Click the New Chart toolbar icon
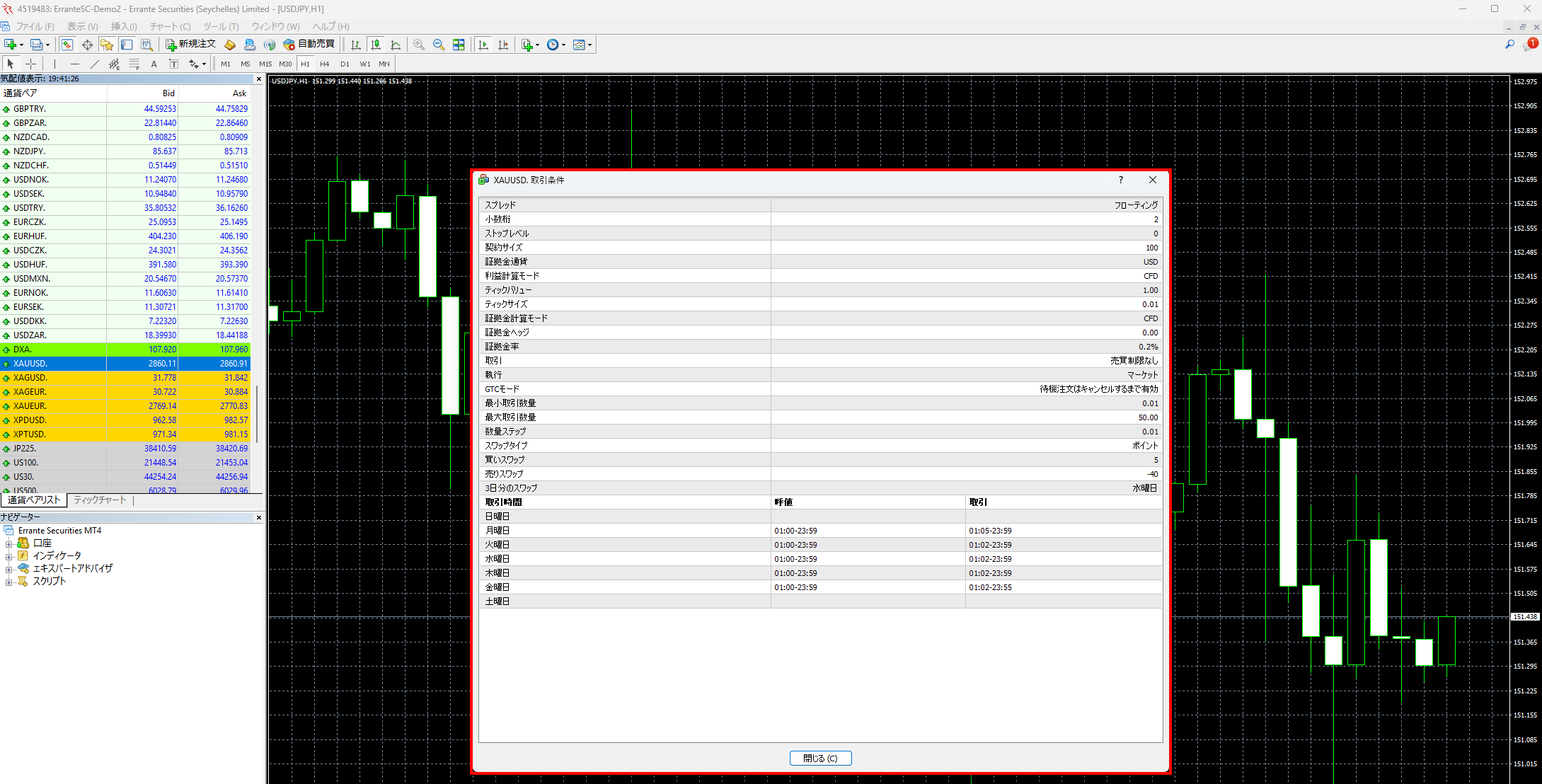 (x=10, y=45)
